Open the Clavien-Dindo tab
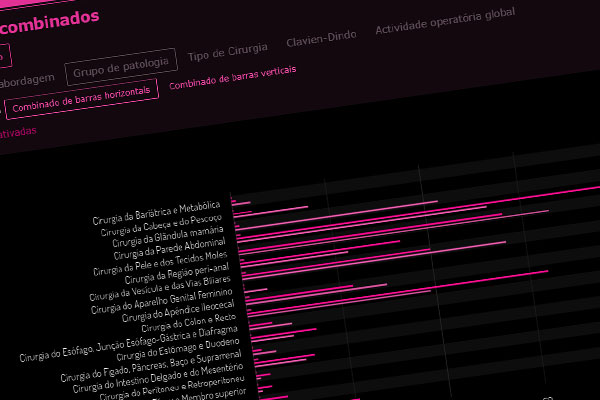Viewport: 600px width, 400px height. coord(320,38)
